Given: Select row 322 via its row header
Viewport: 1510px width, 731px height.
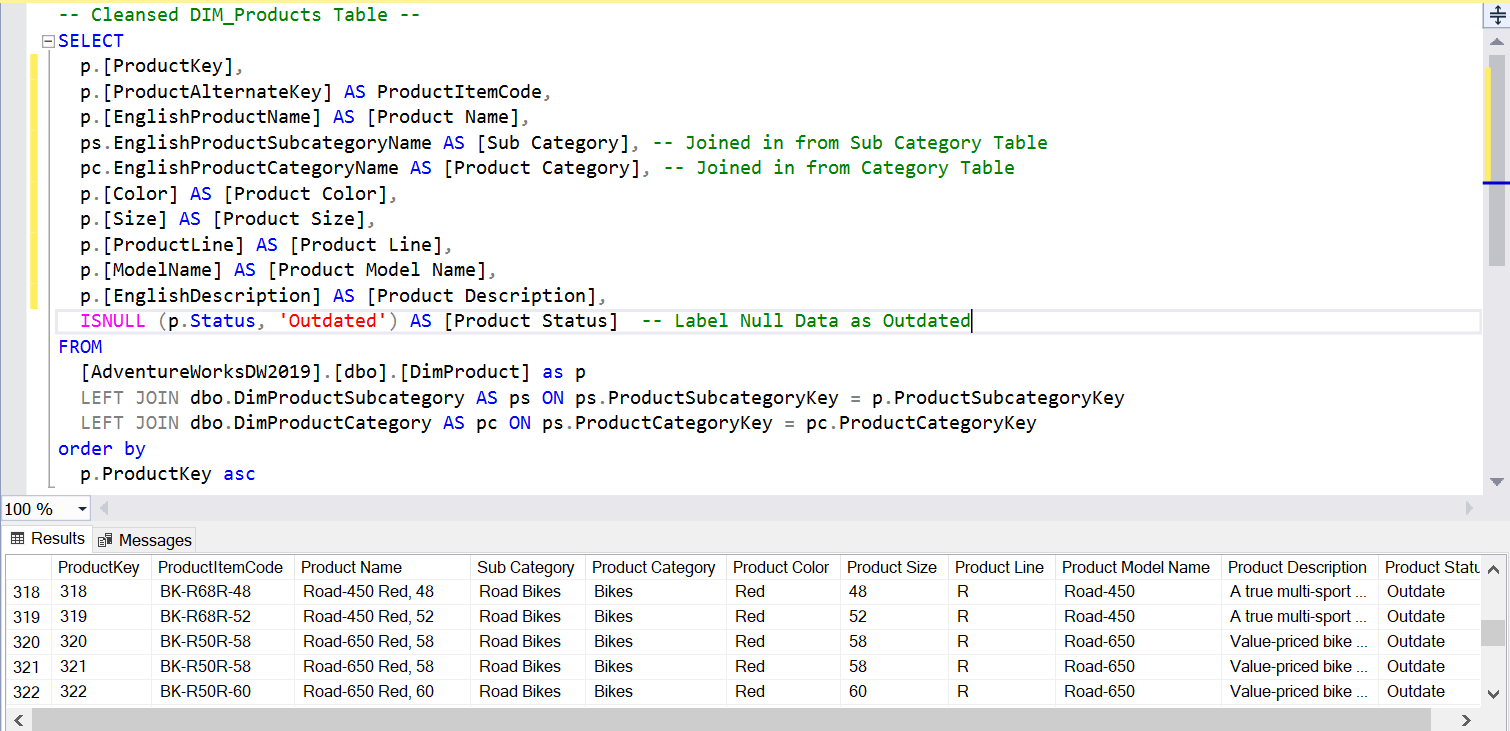Looking at the screenshot, I should pos(28,692).
